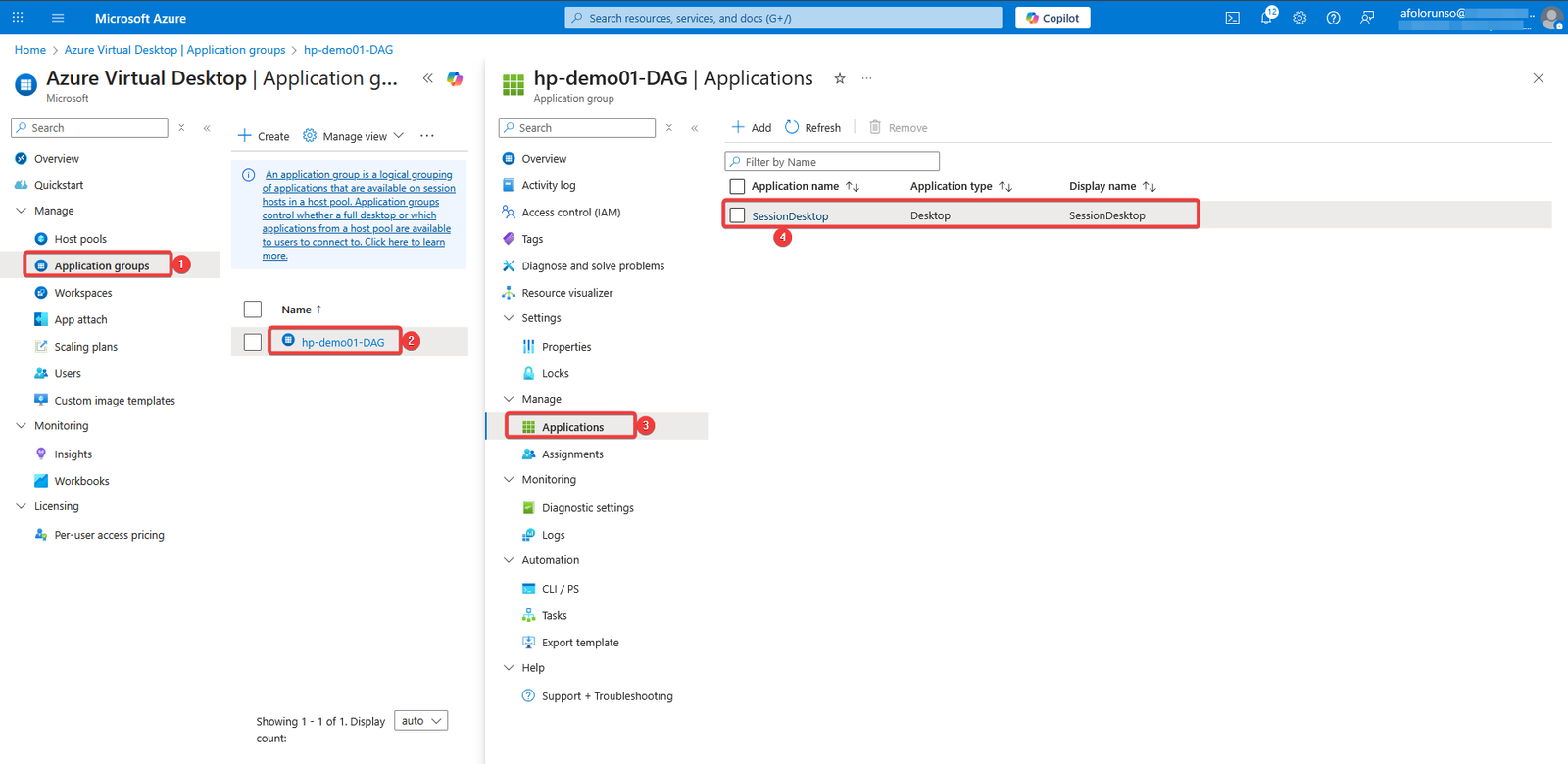Toggle the Application name select-all checkbox
1568x764 pixels.
(x=738, y=186)
